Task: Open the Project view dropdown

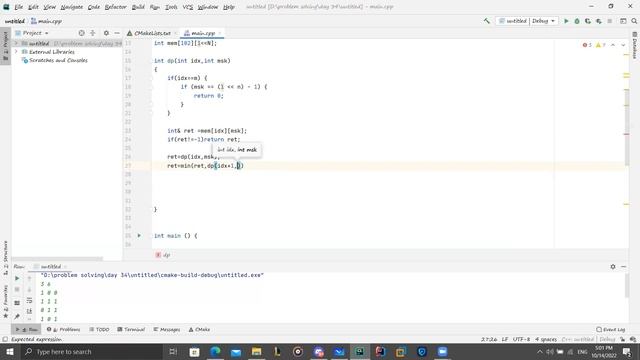Action: click(32, 33)
